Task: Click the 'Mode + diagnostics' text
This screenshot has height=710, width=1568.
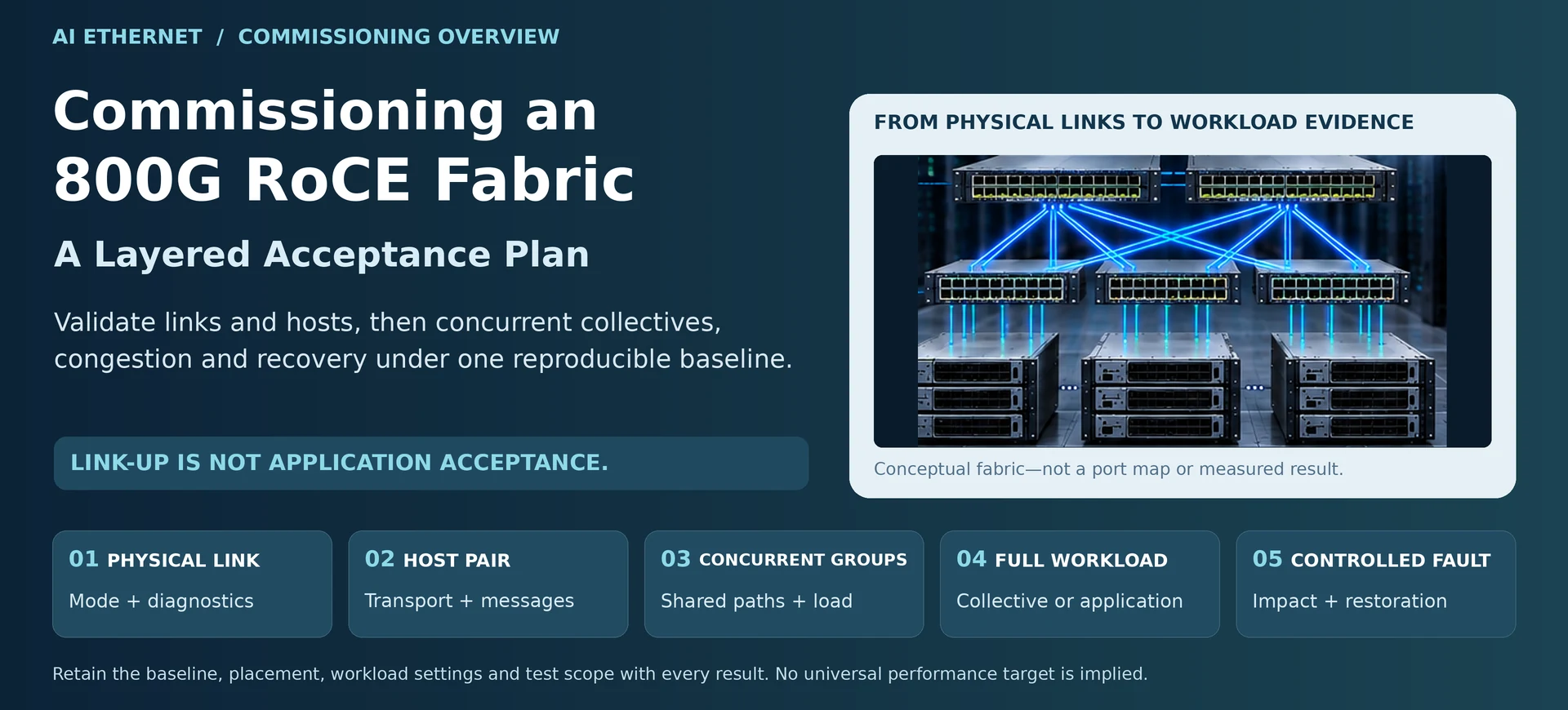Action: click(161, 601)
